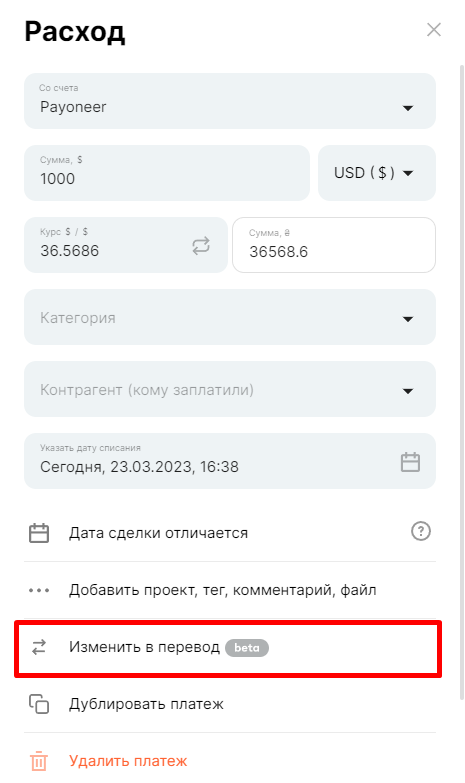Open the calendar icon in date field
The height and width of the screenshot is (783, 465).
[410, 461]
